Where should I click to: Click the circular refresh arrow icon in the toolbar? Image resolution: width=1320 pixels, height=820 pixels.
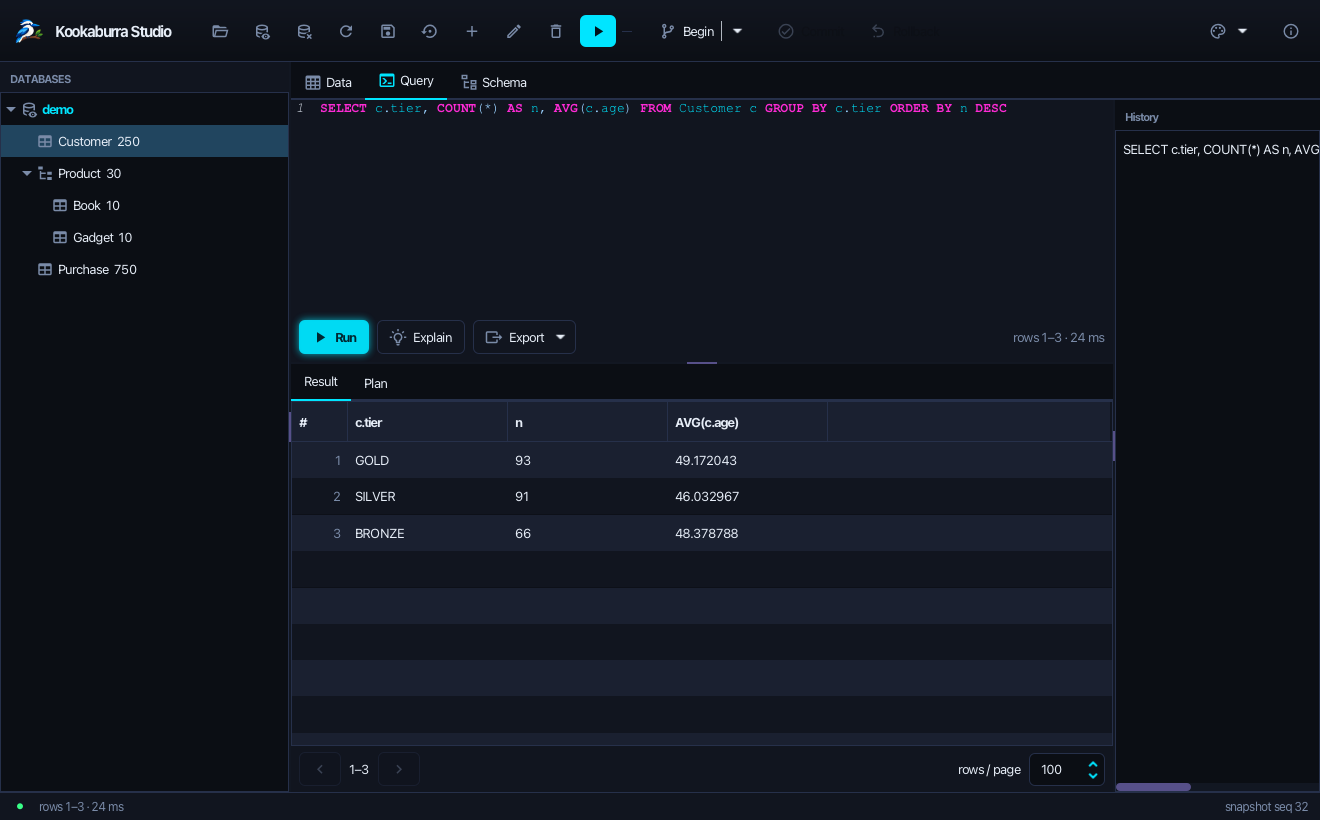tap(346, 31)
